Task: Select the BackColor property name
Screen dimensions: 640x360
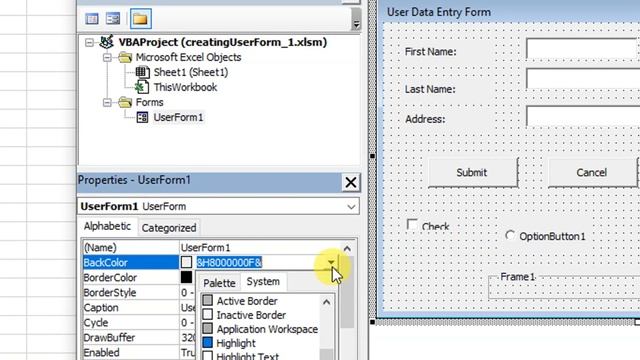Action: (x=131, y=262)
